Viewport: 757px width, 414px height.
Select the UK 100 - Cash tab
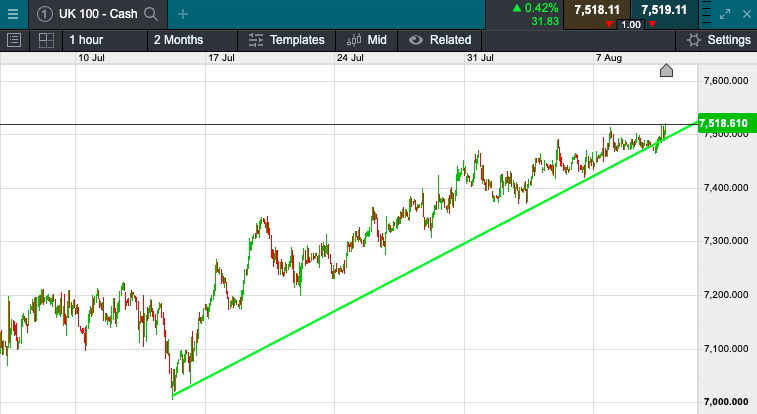pyautogui.click(x=98, y=14)
